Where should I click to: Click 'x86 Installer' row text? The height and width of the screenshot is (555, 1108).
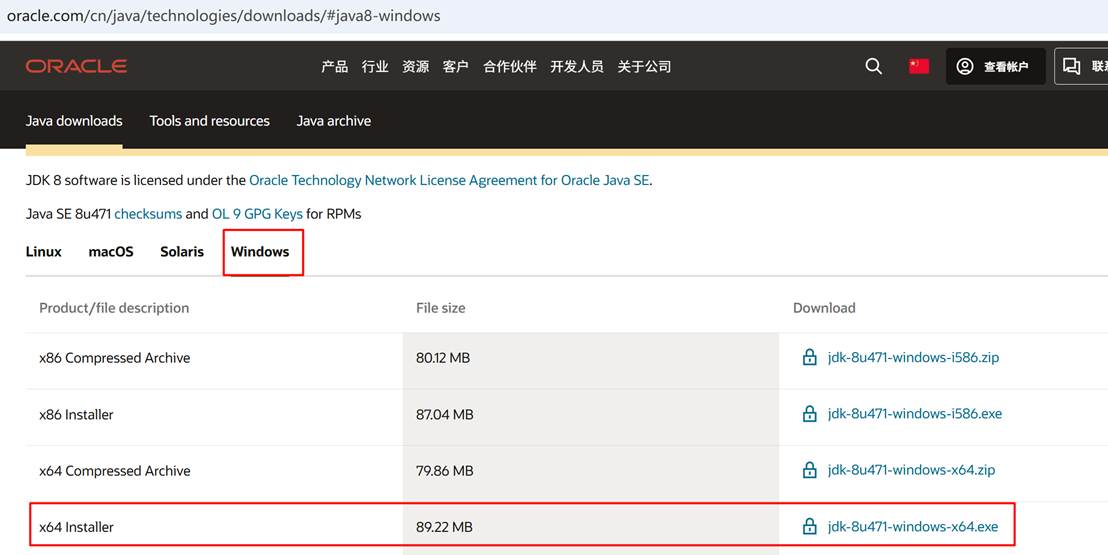[76, 414]
